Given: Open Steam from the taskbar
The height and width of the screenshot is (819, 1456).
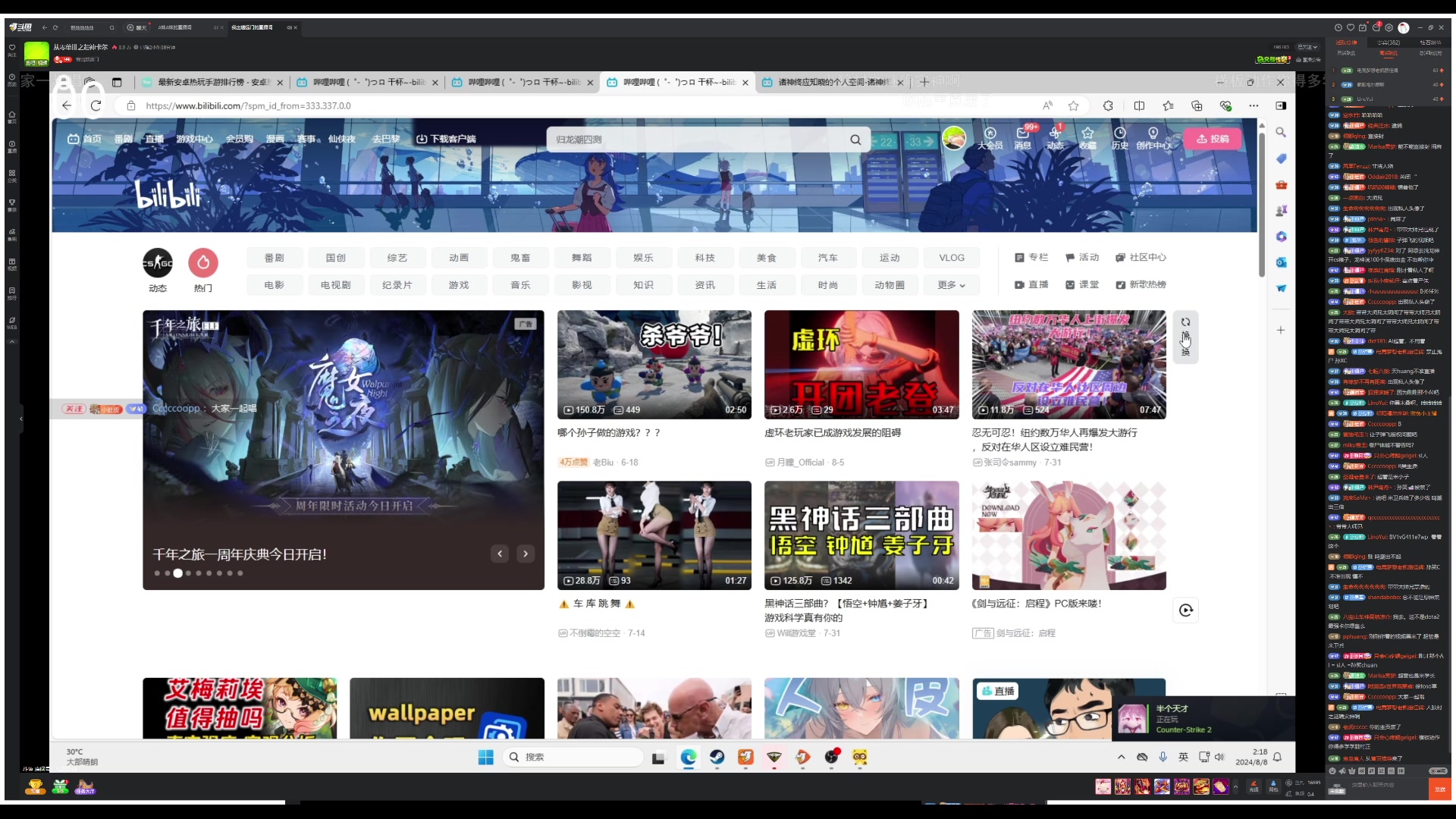Looking at the screenshot, I should point(717,757).
